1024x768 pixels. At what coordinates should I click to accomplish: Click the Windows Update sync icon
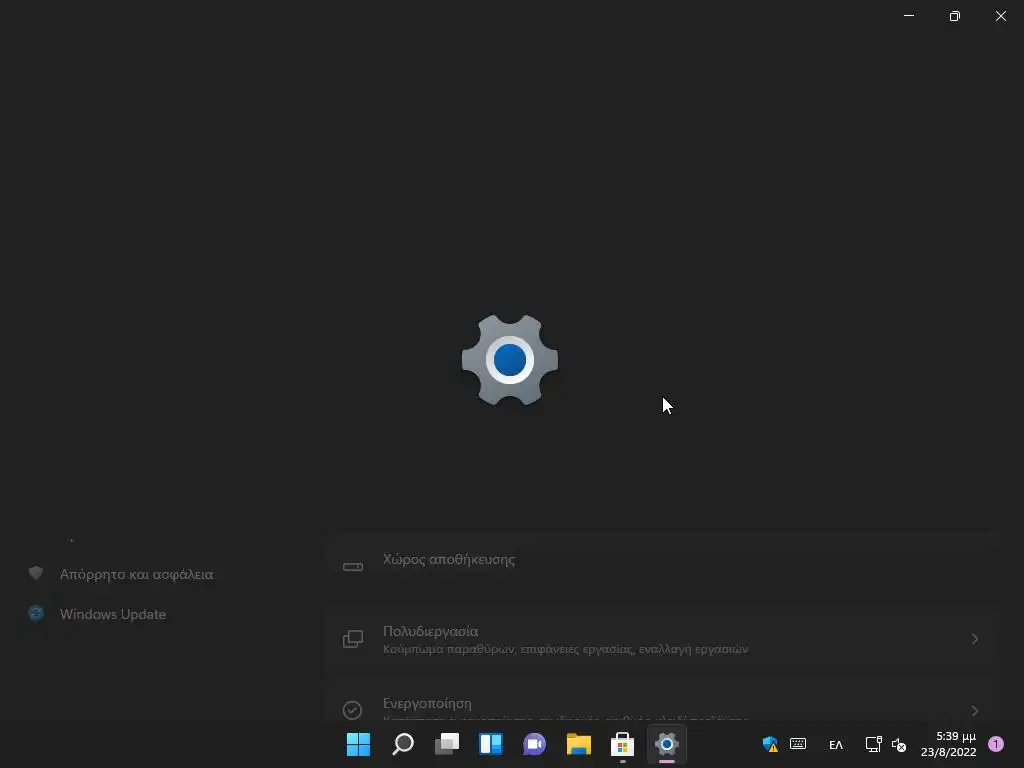[36, 613]
